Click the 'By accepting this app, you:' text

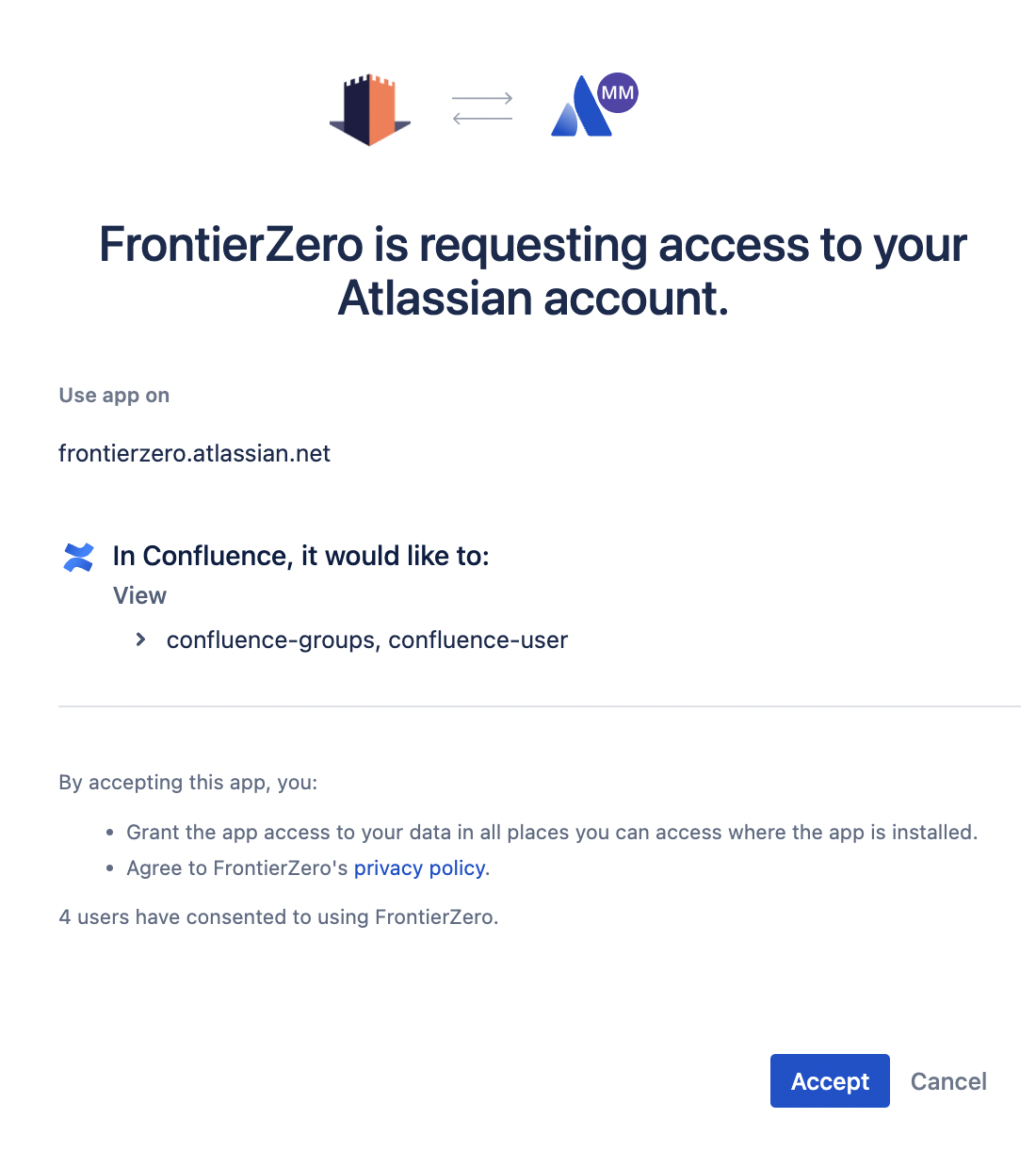click(x=188, y=783)
